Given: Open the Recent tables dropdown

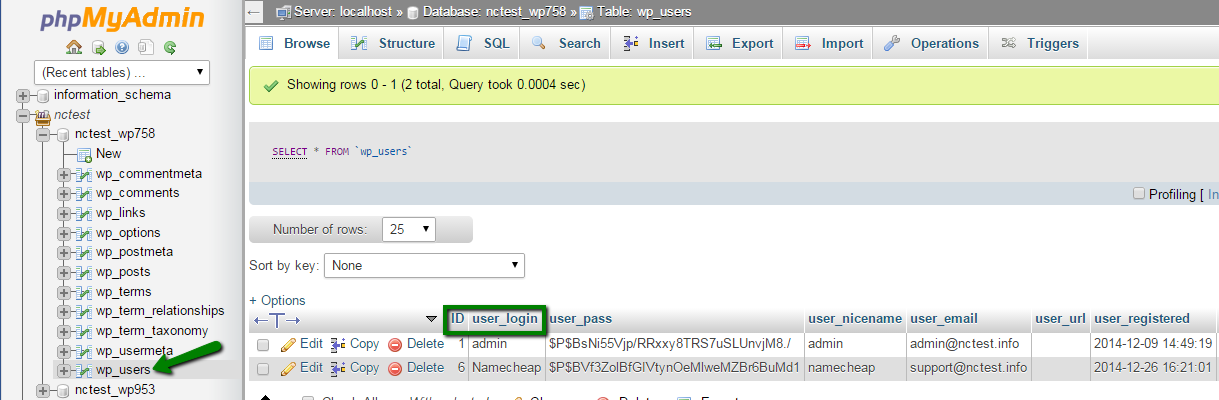Looking at the screenshot, I should [121, 72].
